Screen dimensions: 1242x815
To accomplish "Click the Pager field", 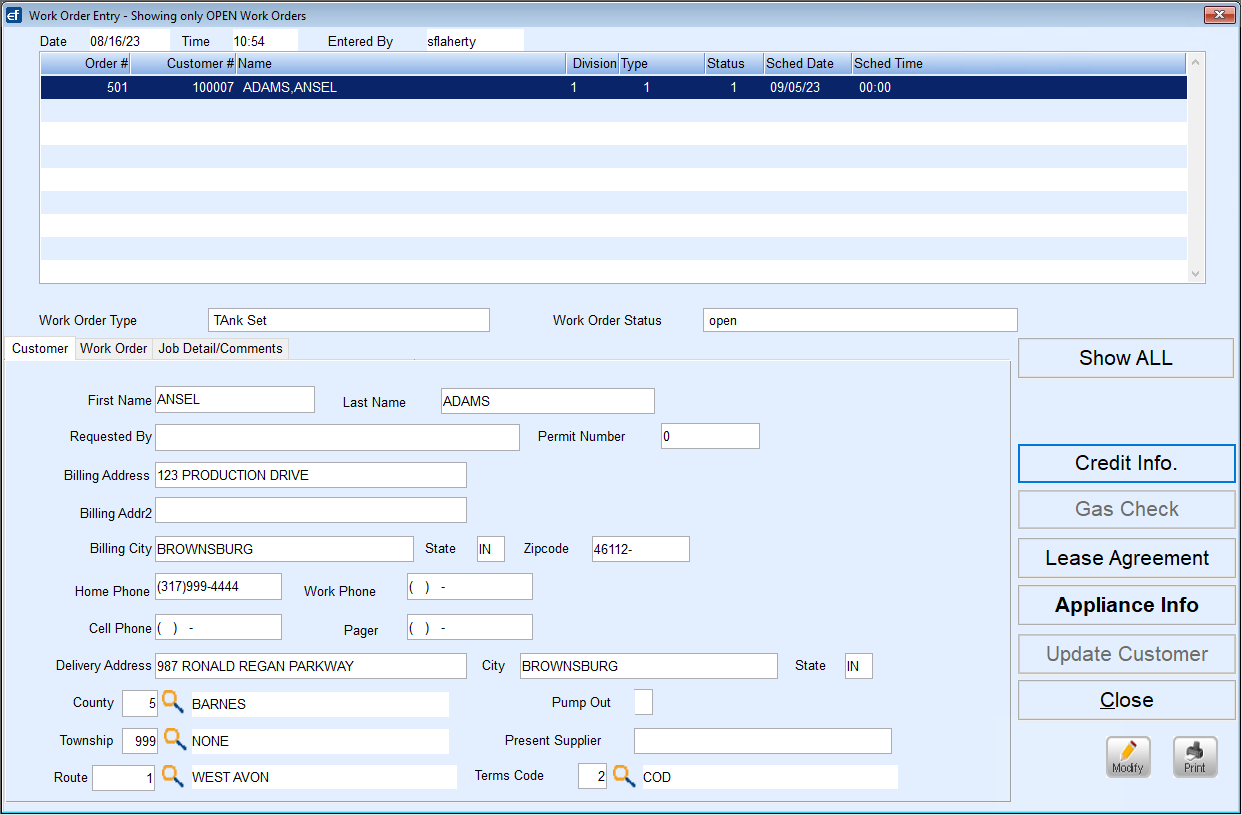I will click(470, 627).
